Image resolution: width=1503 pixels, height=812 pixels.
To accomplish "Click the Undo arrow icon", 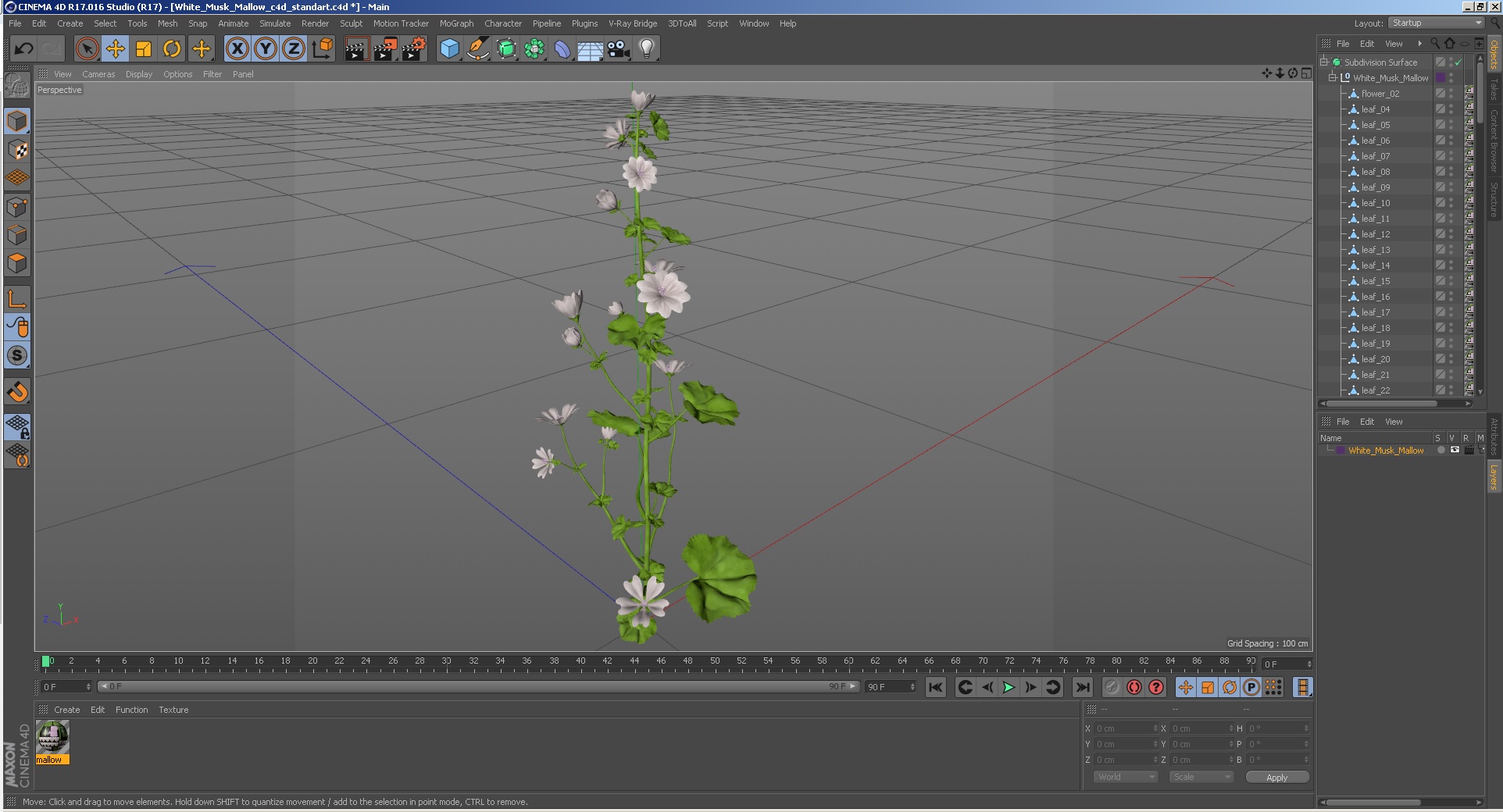I will pyautogui.click(x=23, y=49).
